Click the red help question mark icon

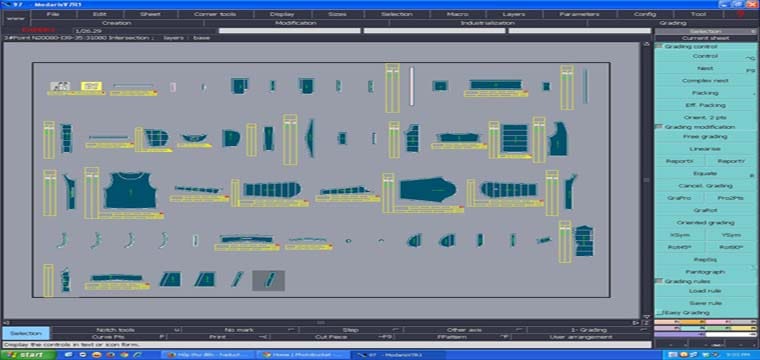click(740, 14)
